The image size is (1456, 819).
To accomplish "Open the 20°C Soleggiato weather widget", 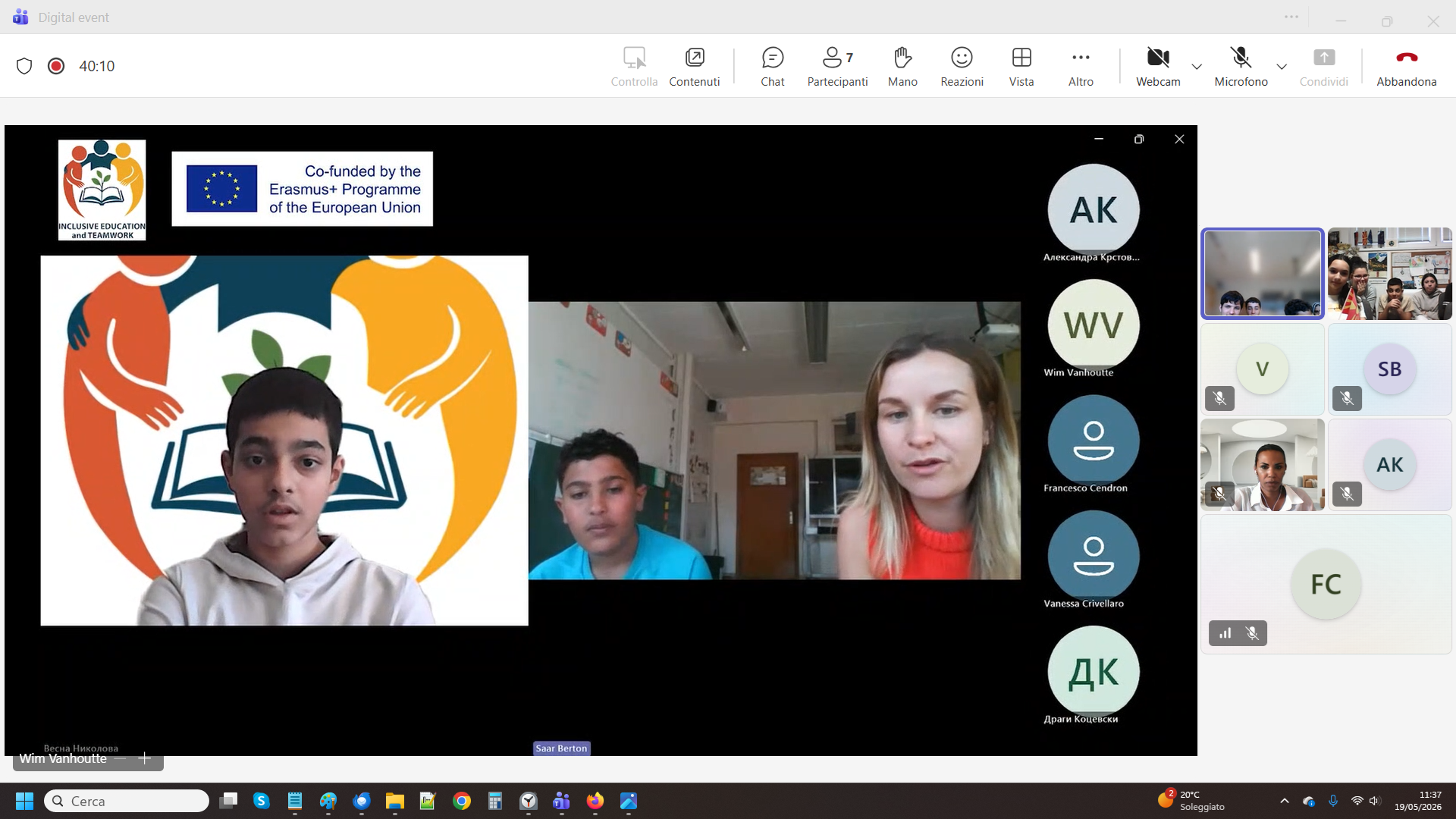I will (x=1192, y=801).
